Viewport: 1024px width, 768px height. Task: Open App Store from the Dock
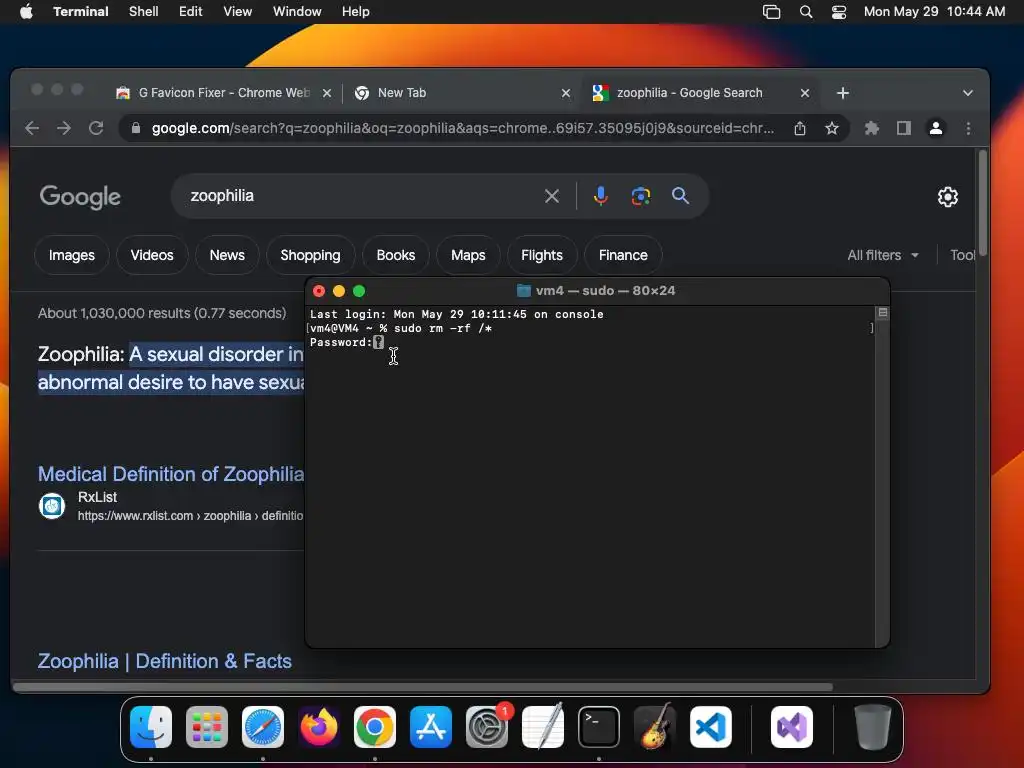tap(431, 727)
